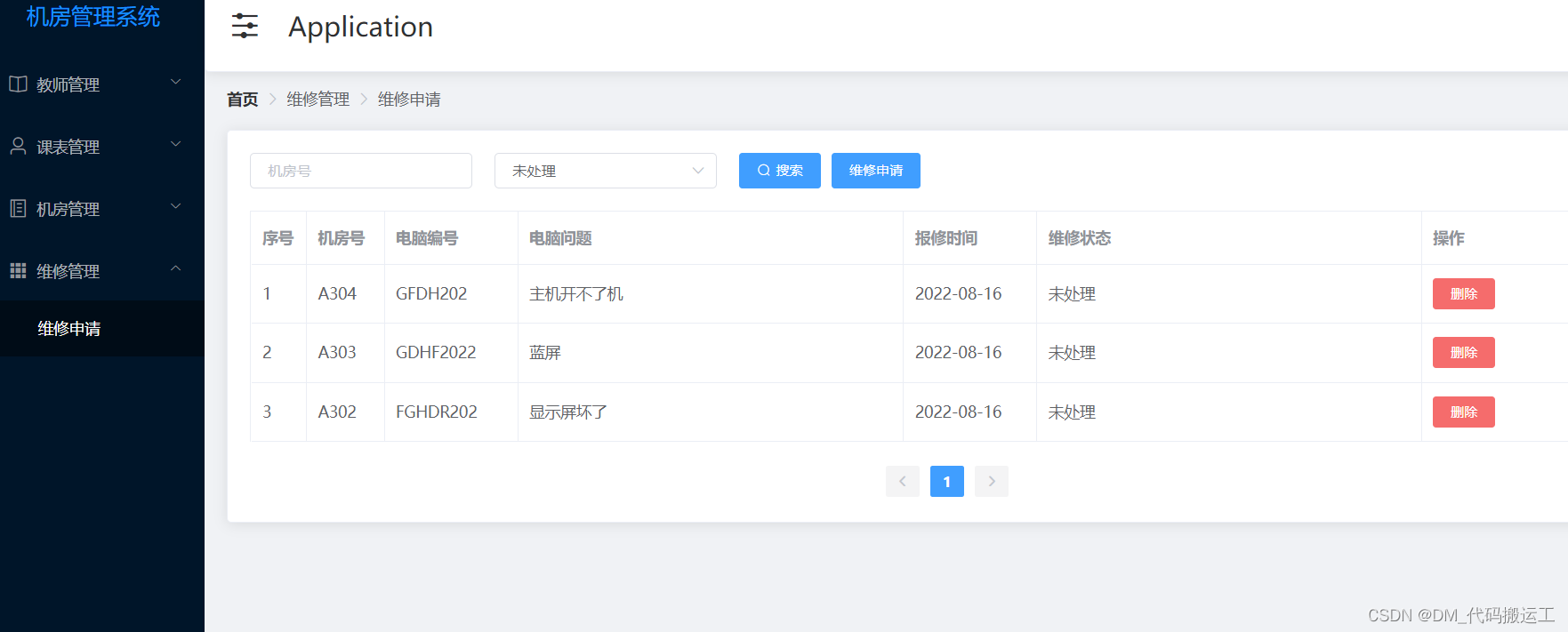Click the Application header title
This screenshot has height=632, width=1568.
(360, 27)
